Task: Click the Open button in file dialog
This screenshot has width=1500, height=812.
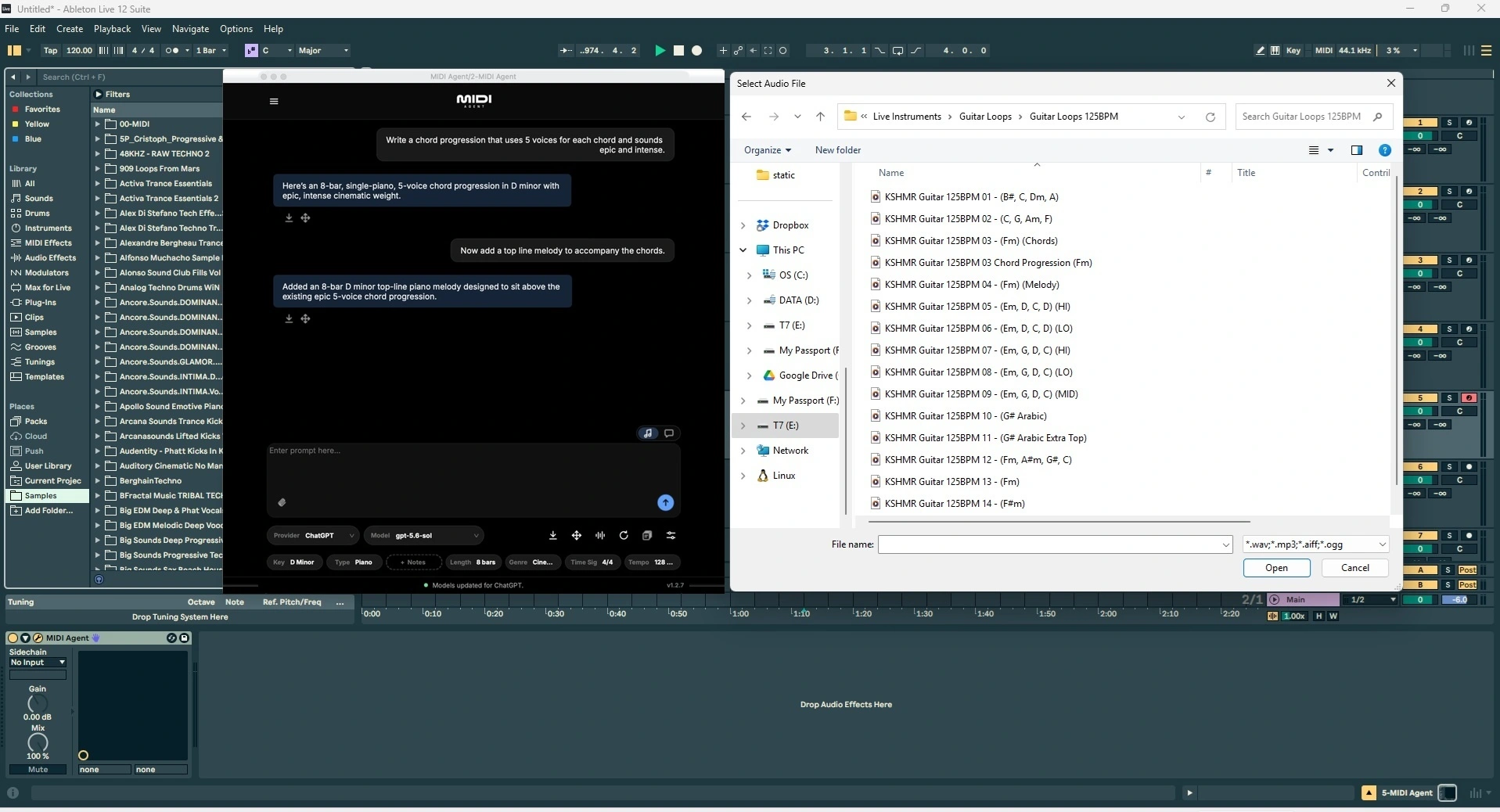Action: coord(1276,568)
